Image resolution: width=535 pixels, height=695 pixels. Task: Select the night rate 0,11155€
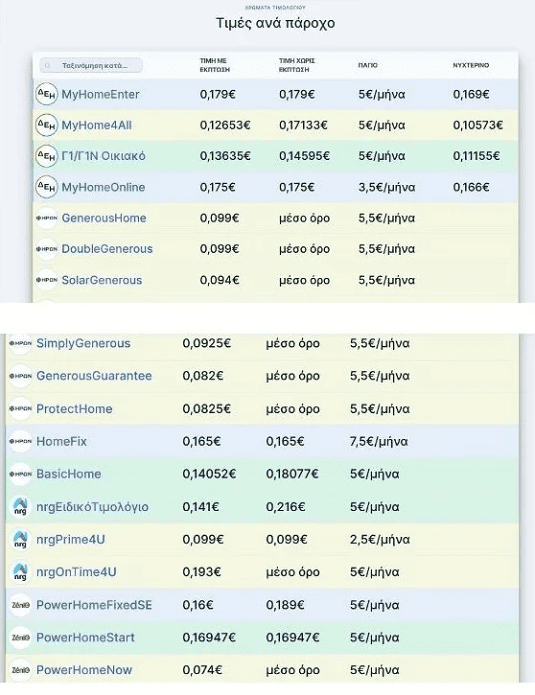tap(476, 156)
